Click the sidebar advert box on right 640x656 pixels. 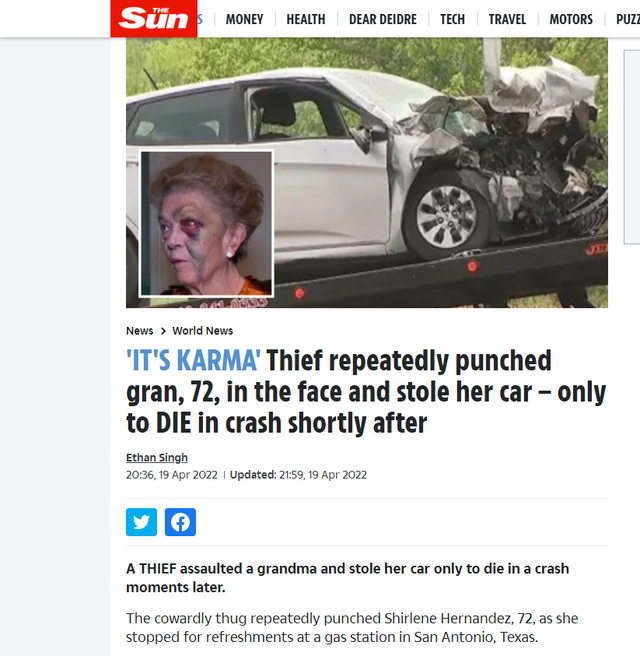[632, 146]
